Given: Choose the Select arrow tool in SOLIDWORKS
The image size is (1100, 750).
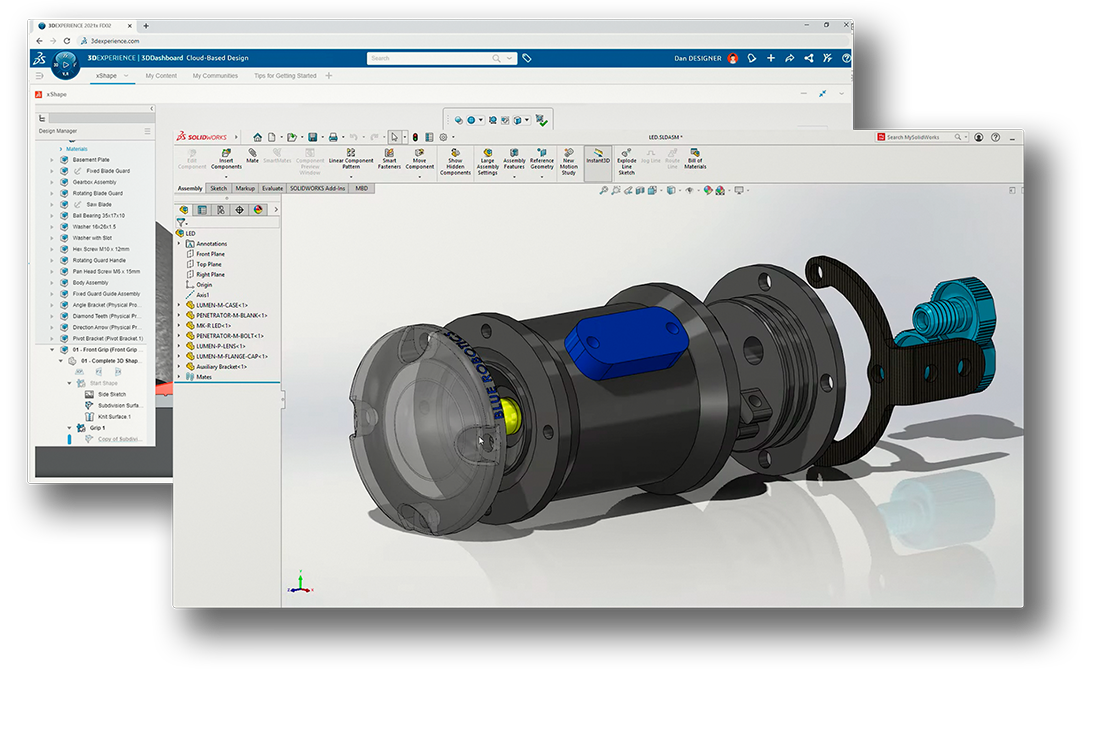Looking at the screenshot, I should click(395, 138).
